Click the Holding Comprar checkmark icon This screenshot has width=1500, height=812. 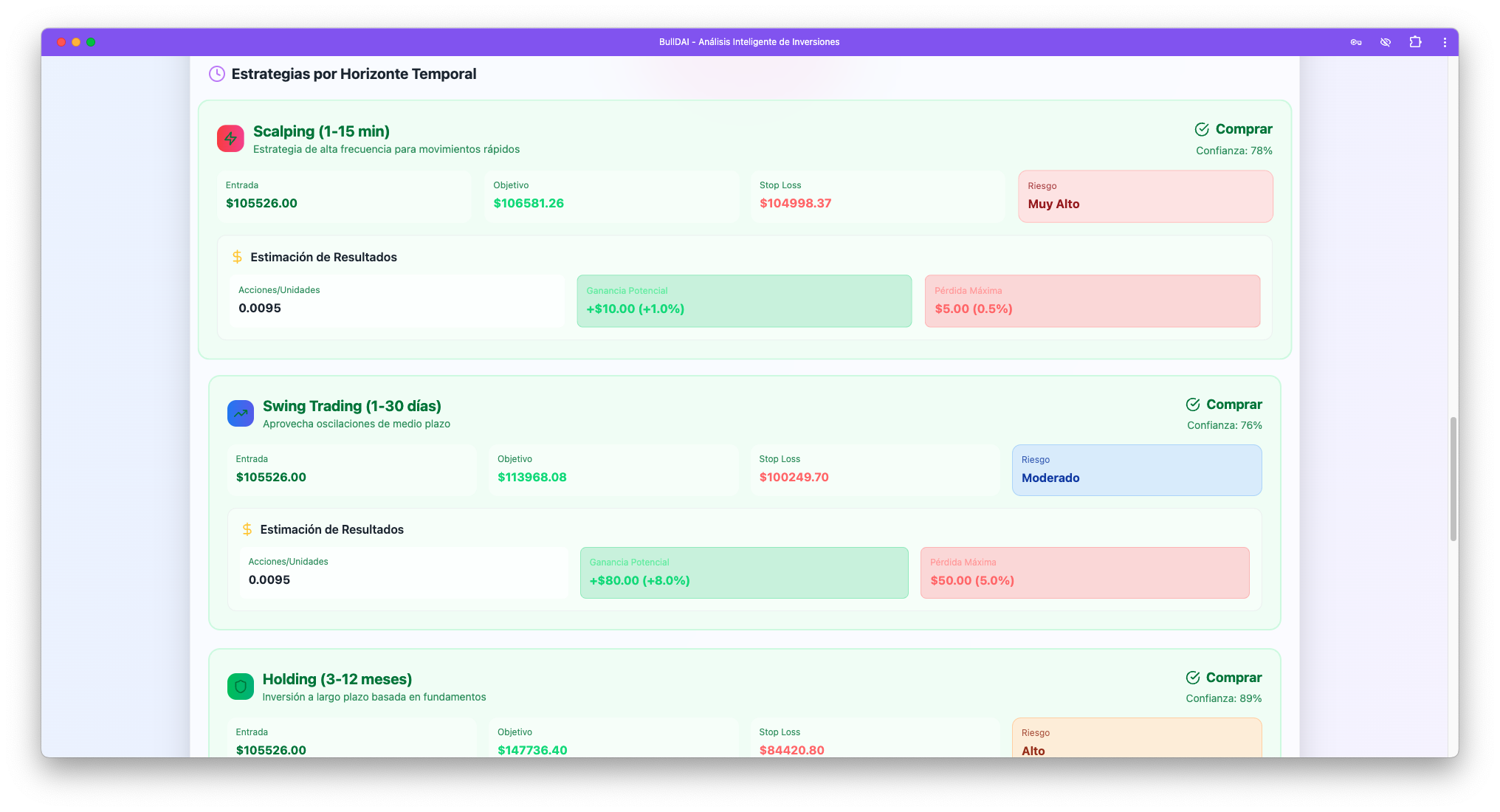pyautogui.click(x=1193, y=678)
